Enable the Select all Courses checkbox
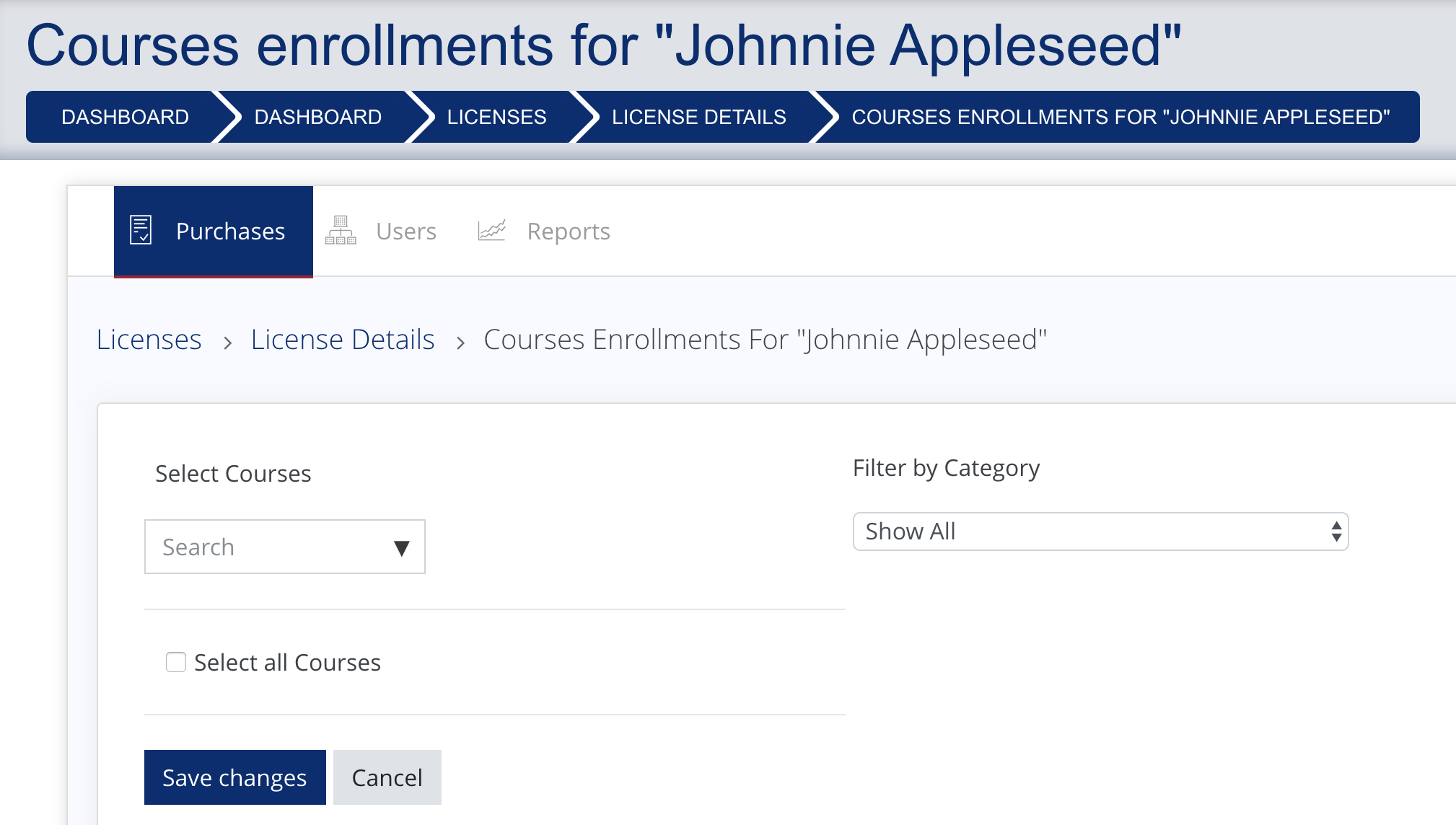The image size is (1456, 825). click(176, 662)
